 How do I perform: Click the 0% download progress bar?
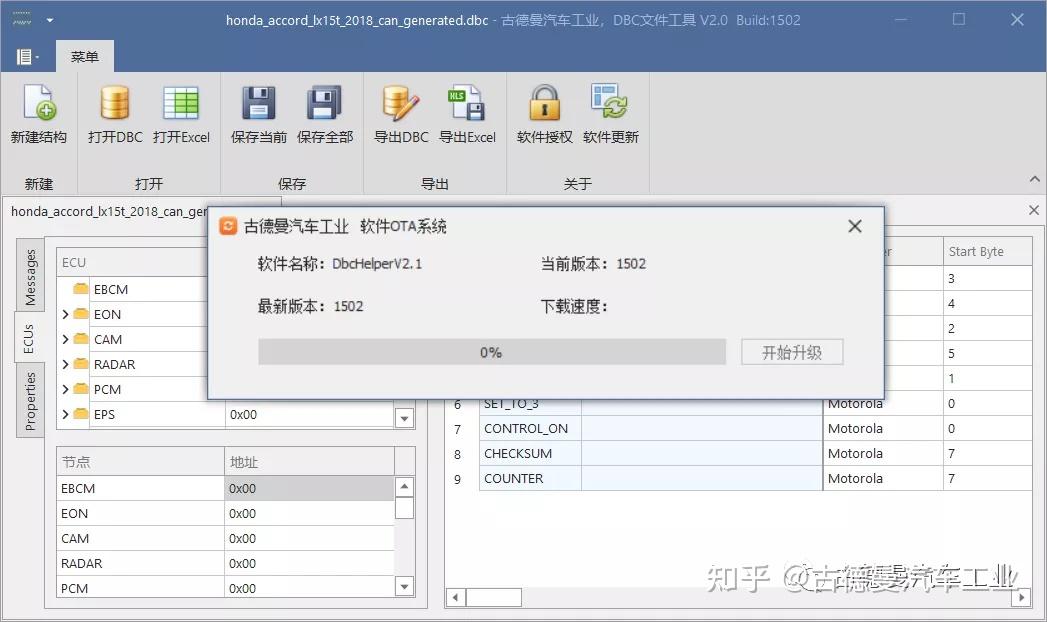point(491,352)
